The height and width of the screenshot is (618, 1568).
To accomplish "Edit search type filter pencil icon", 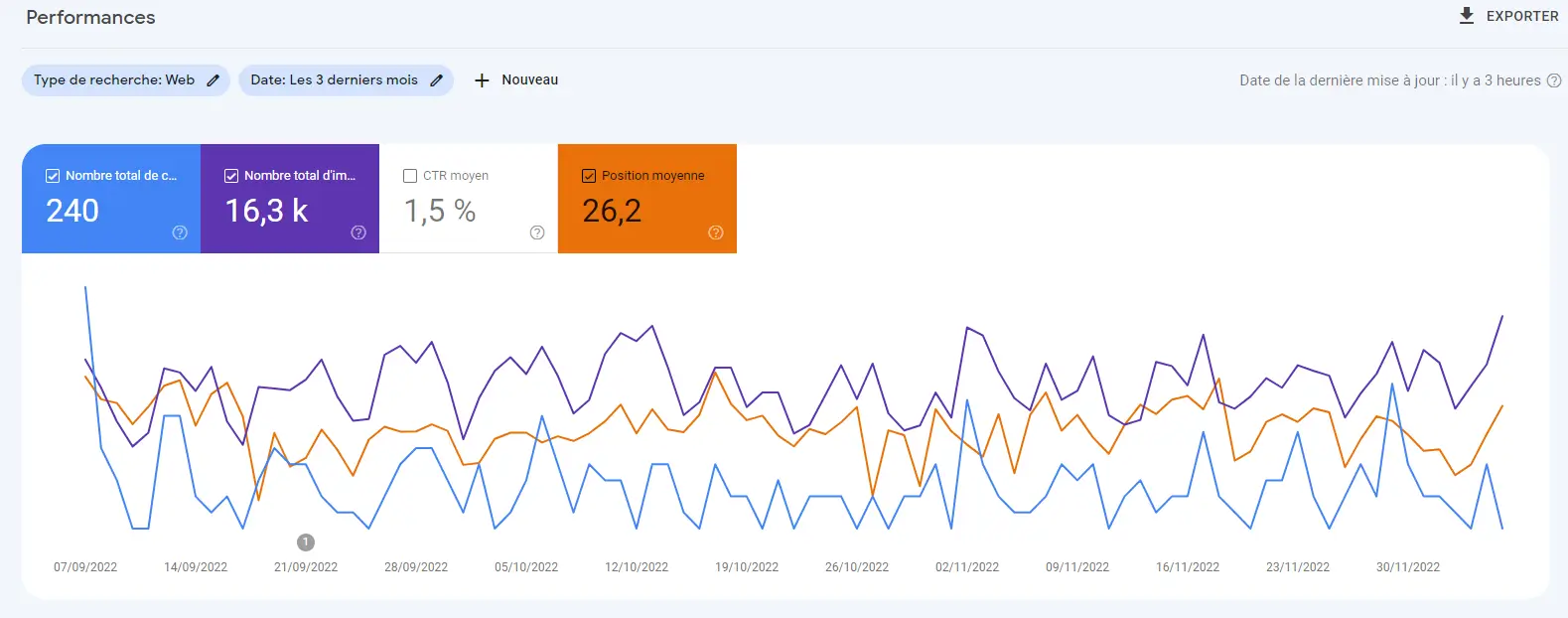I will 213,80.
